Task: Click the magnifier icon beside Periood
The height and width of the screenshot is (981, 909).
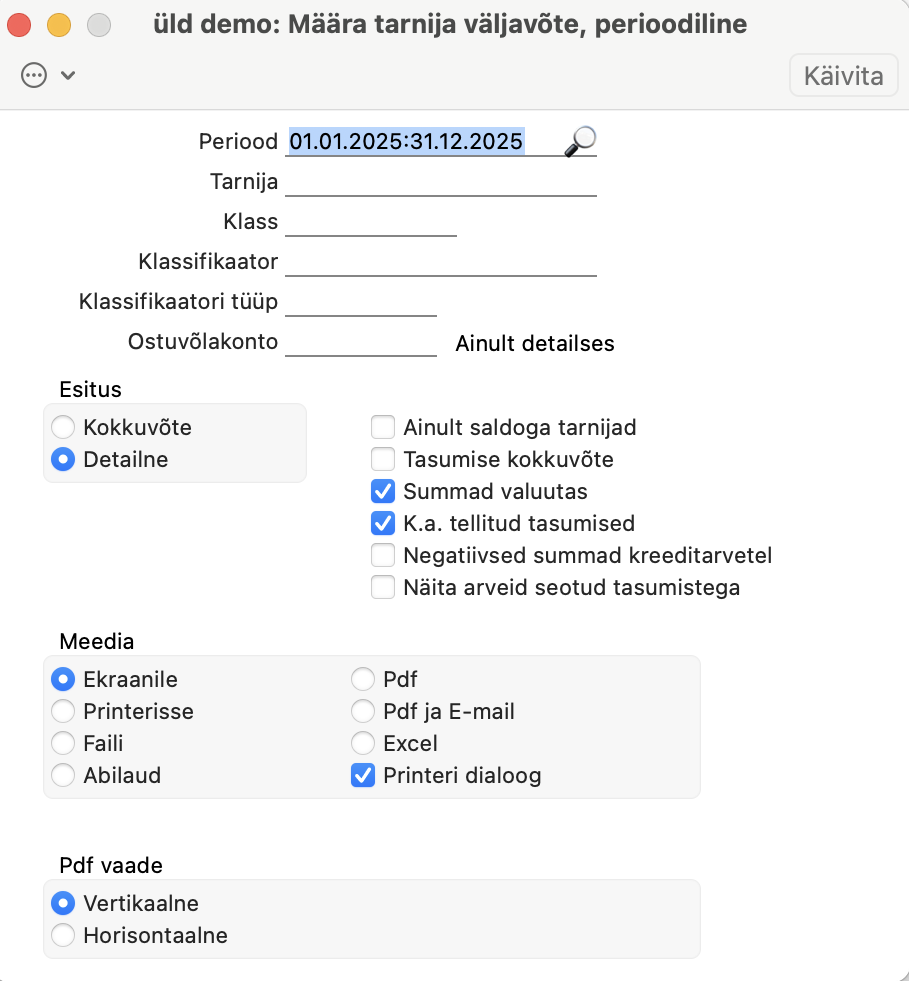Action: [x=579, y=142]
